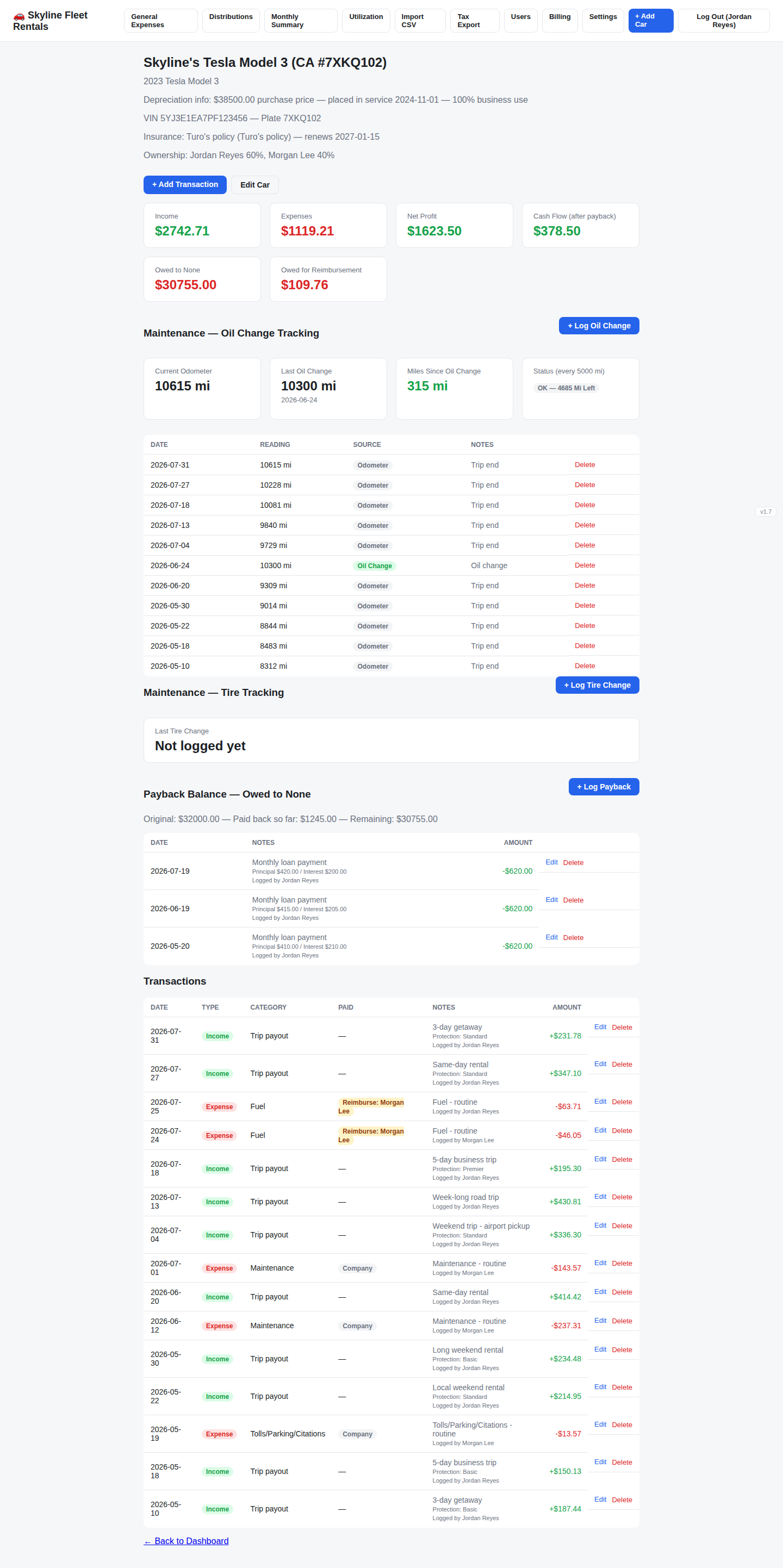Click the + Log Payback button
The width and height of the screenshot is (783, 1568).
click(604, 786)
